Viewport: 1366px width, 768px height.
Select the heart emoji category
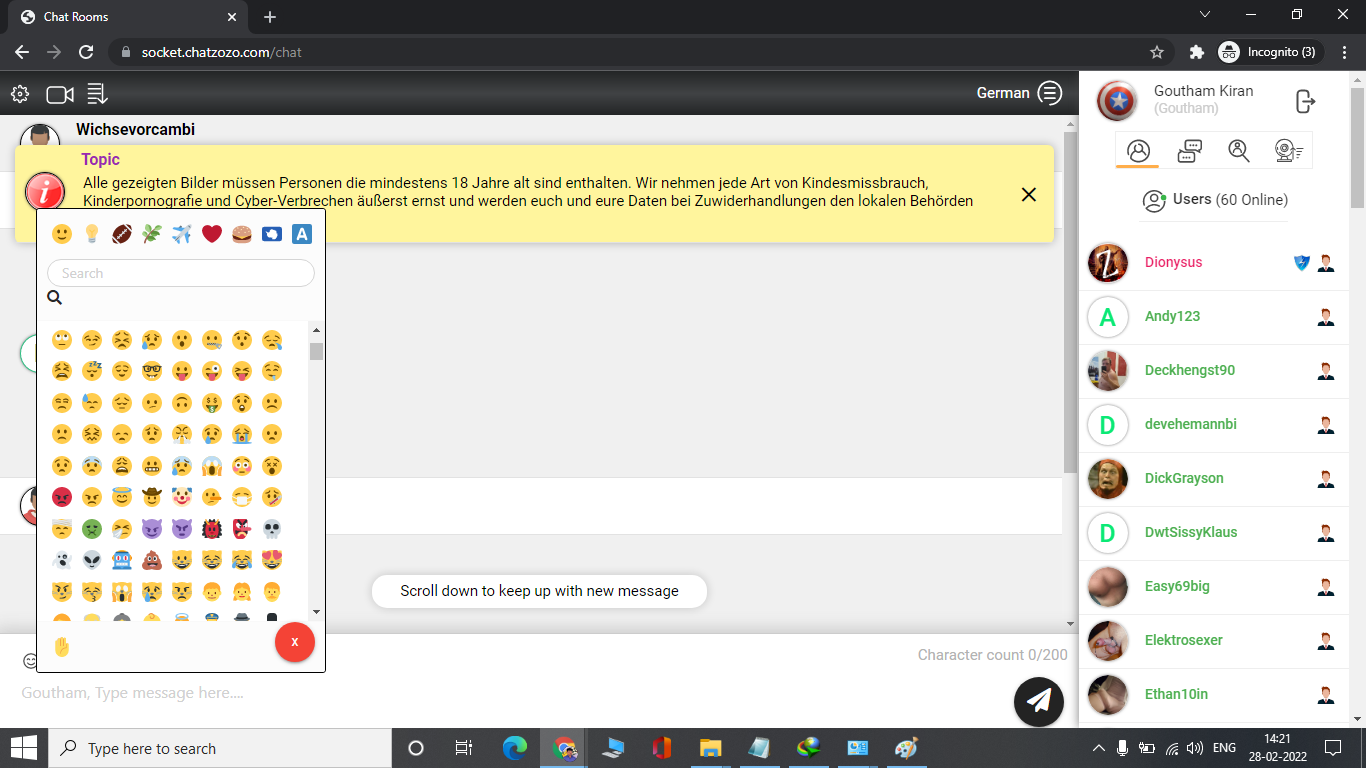(x=211, y=234)
